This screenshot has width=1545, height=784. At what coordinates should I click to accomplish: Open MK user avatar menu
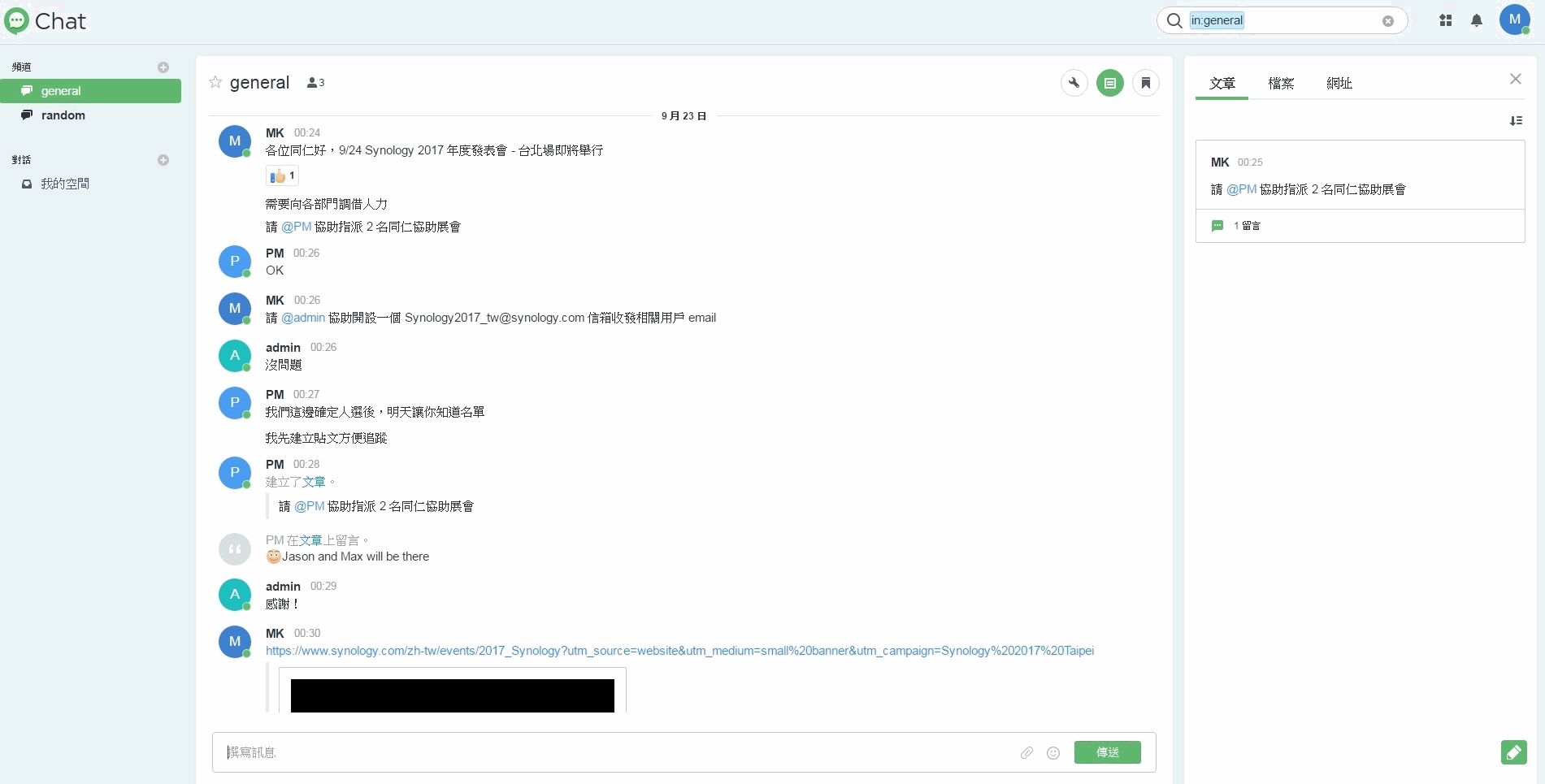(x=1514, y=20)
